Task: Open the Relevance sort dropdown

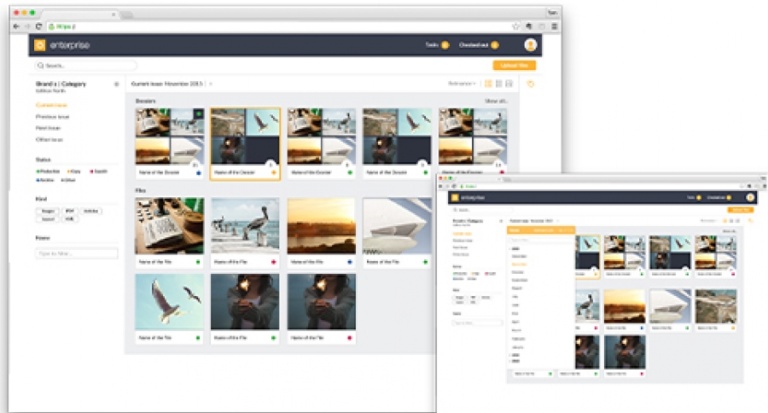Action: (462, 84)
